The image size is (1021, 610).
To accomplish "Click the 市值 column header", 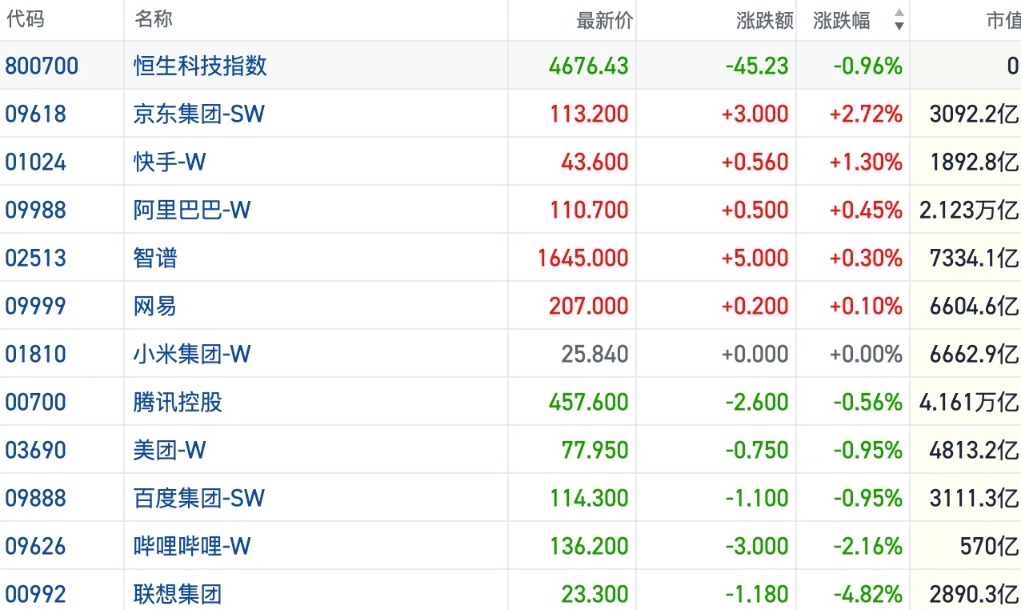I will [1003, 20].
